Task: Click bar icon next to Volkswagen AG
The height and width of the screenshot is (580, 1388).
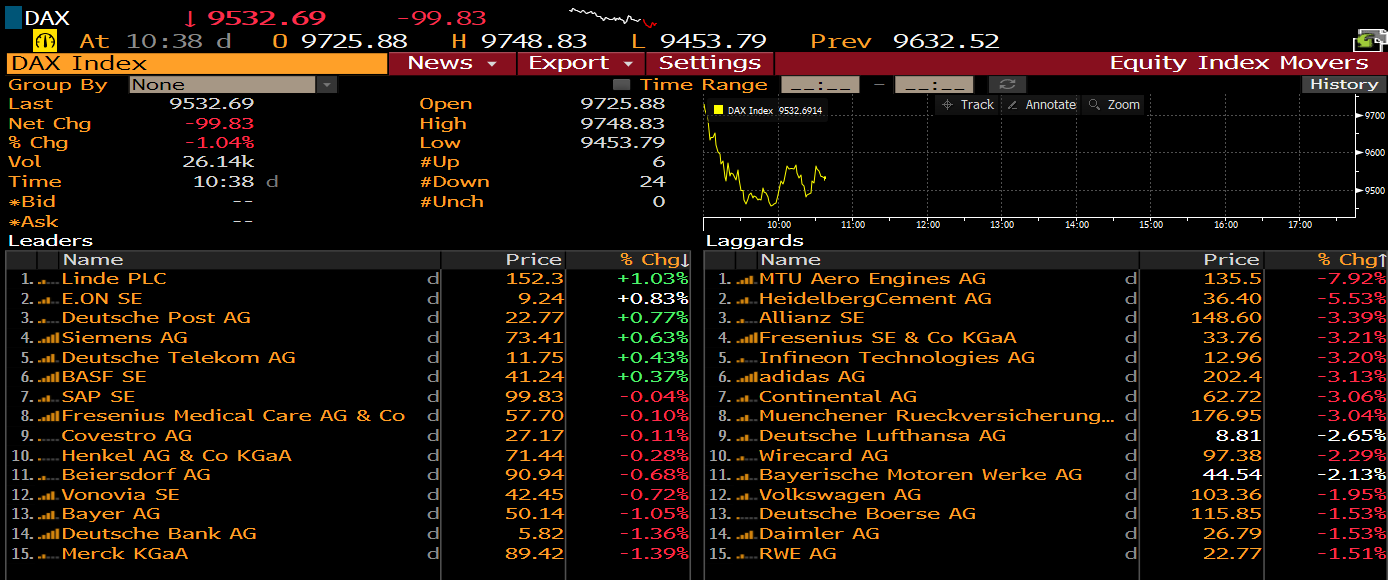Action: pos(746,495)
